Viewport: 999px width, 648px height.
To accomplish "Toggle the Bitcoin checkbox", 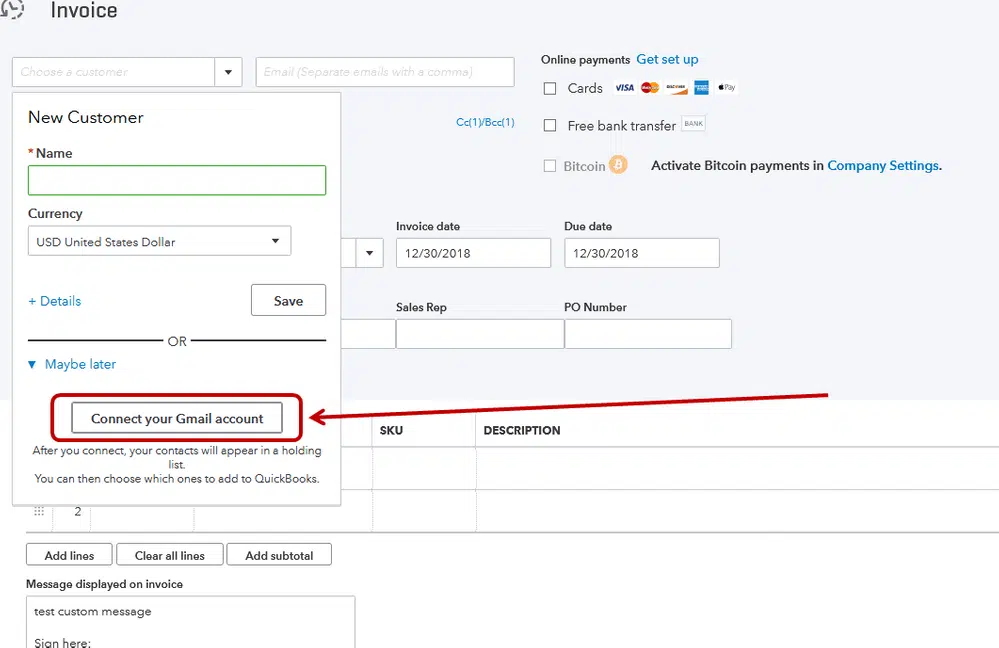I will (x=550, y=166).
